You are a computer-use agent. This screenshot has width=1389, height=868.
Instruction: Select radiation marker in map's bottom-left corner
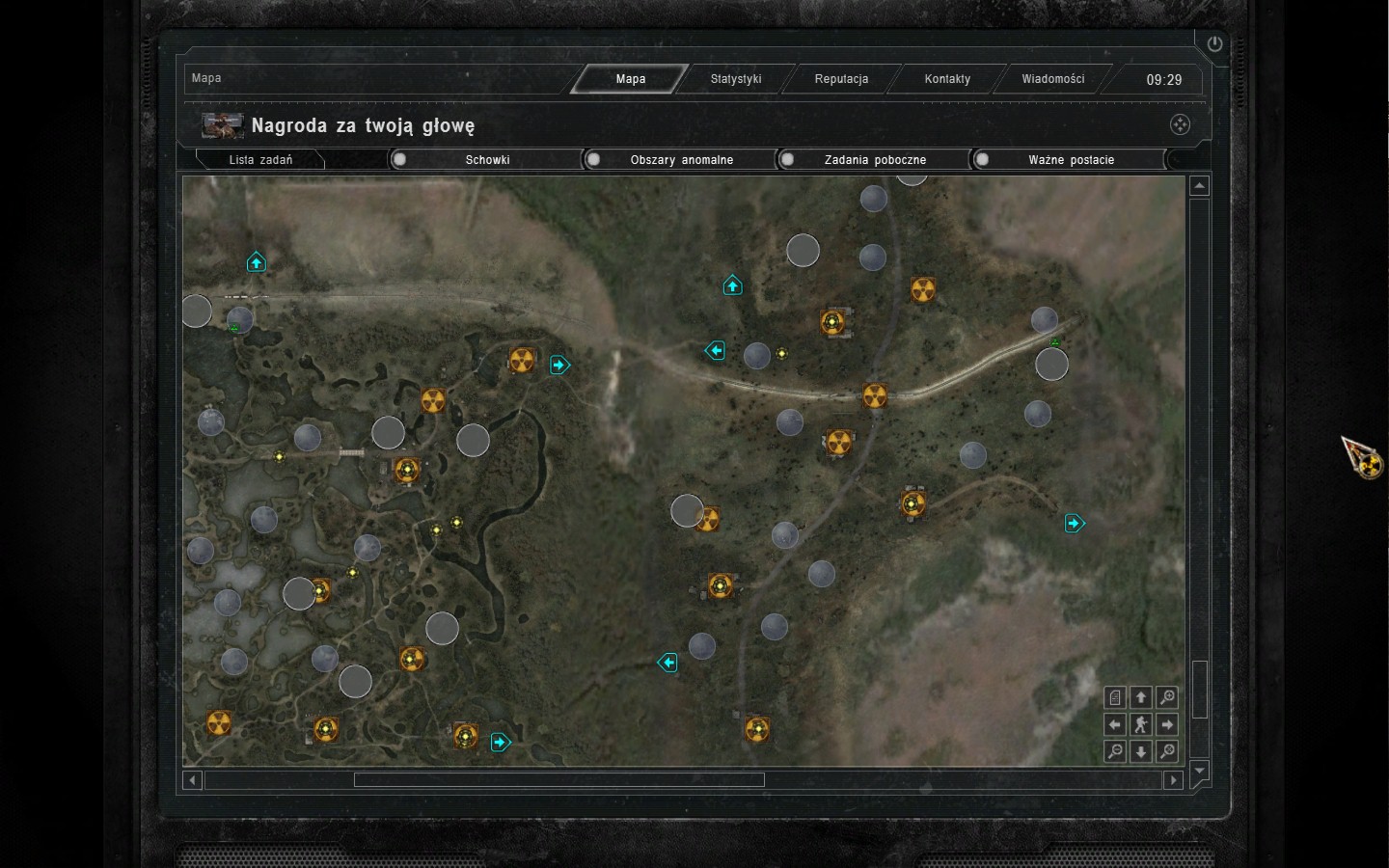(219, 722)
